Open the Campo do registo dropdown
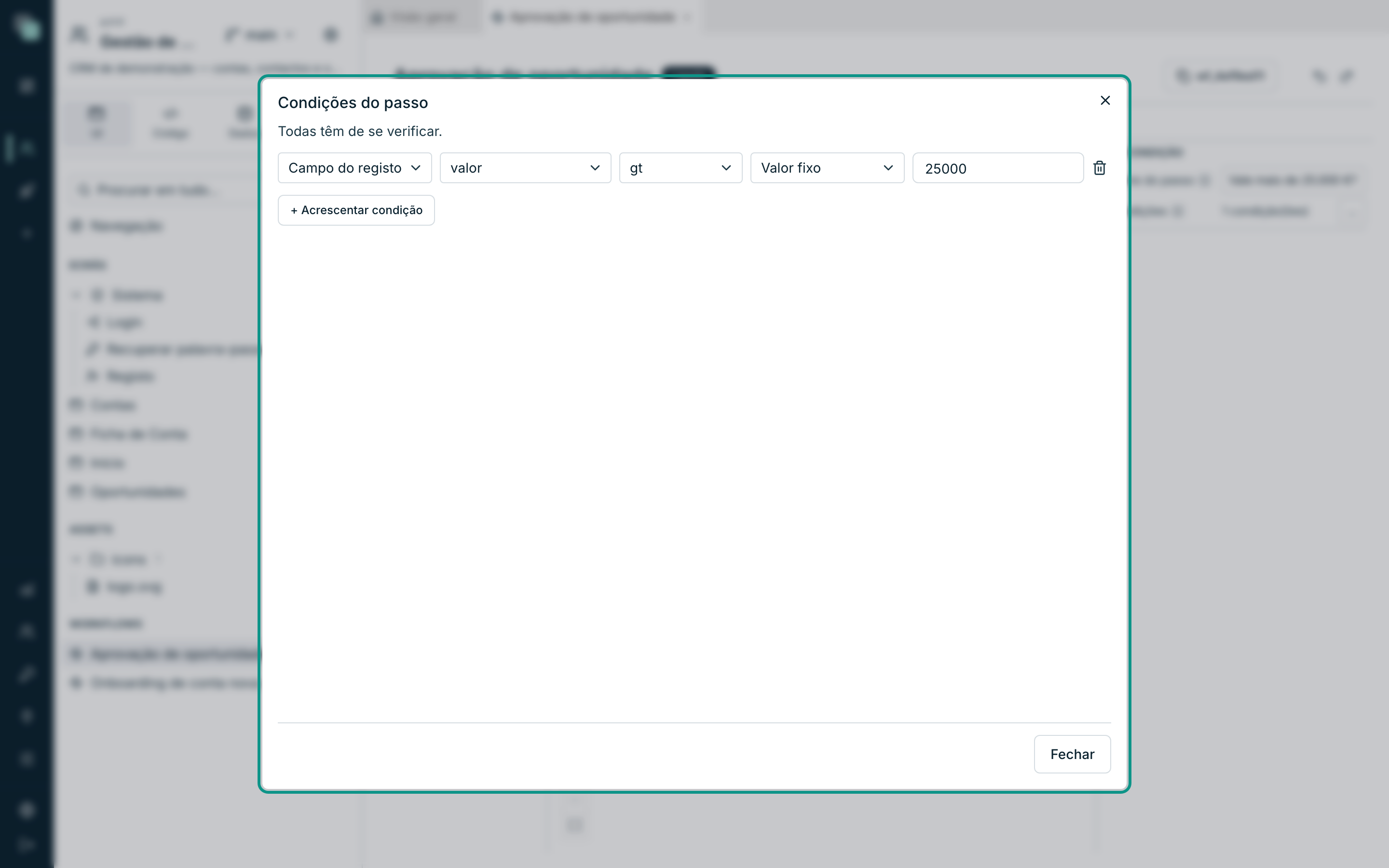The height and width of the screenshot is (868, 1389). pyautogui.click(x=354, y=168)
